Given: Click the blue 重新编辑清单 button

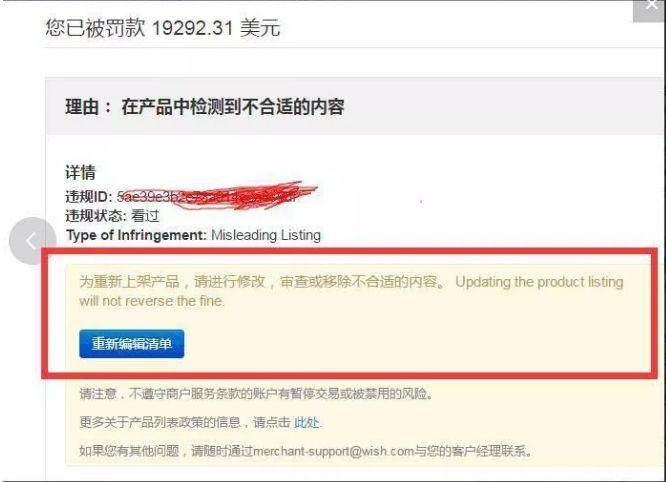Looking at the screenshot, I should click(132, 344).
